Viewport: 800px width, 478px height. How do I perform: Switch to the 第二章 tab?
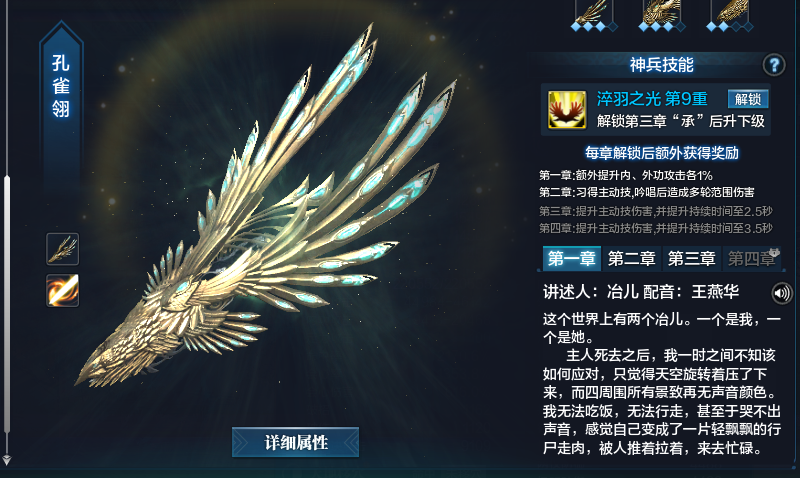click(x=631, y=258)
